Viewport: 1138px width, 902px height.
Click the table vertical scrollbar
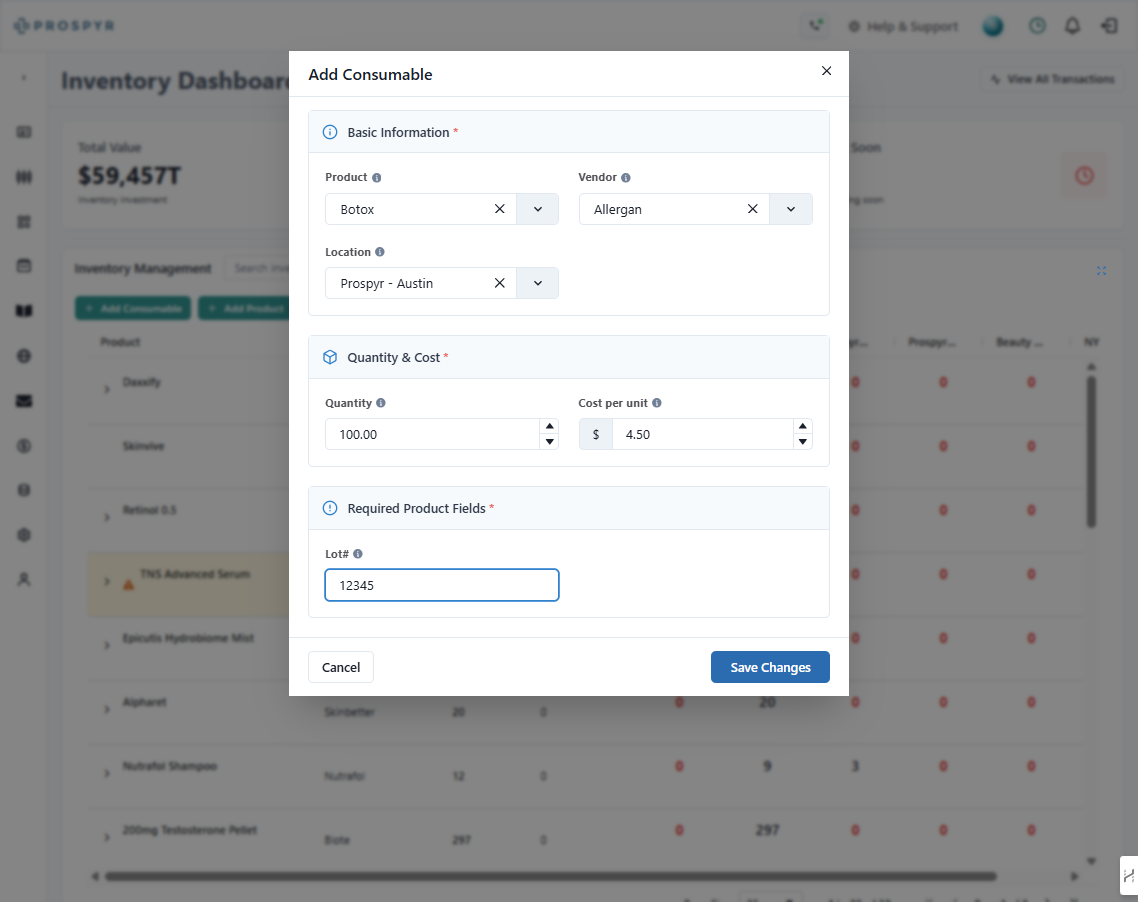[x=1091, y=451]
